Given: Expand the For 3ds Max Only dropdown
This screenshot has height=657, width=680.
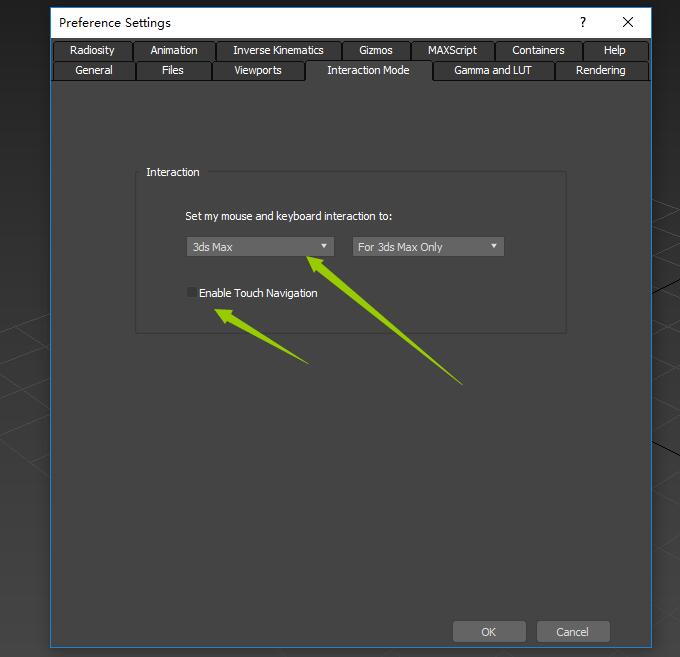Looking at the screenshot, I should [x=428, y=246].
